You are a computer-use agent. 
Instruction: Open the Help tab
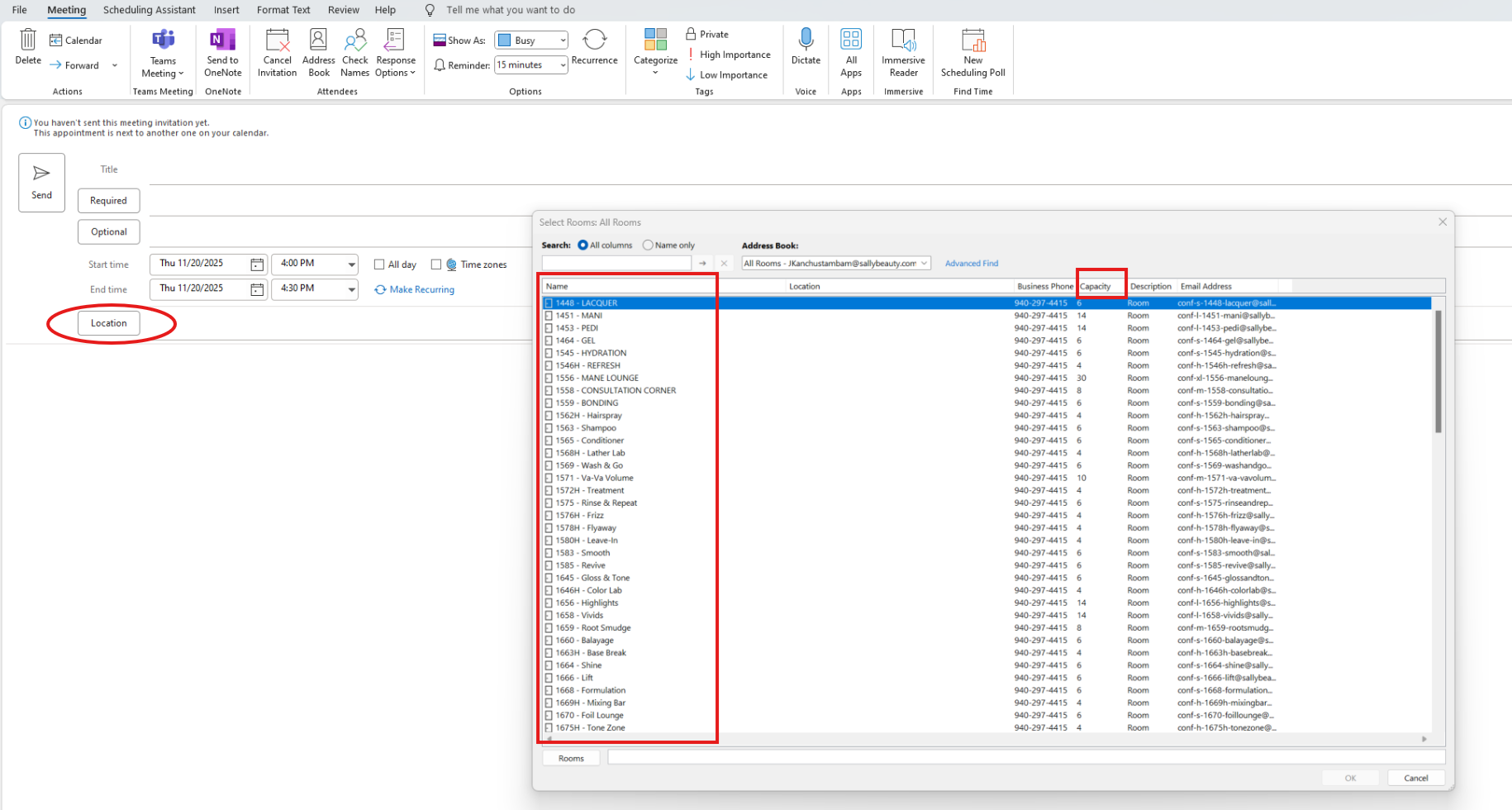coord(385,10)
